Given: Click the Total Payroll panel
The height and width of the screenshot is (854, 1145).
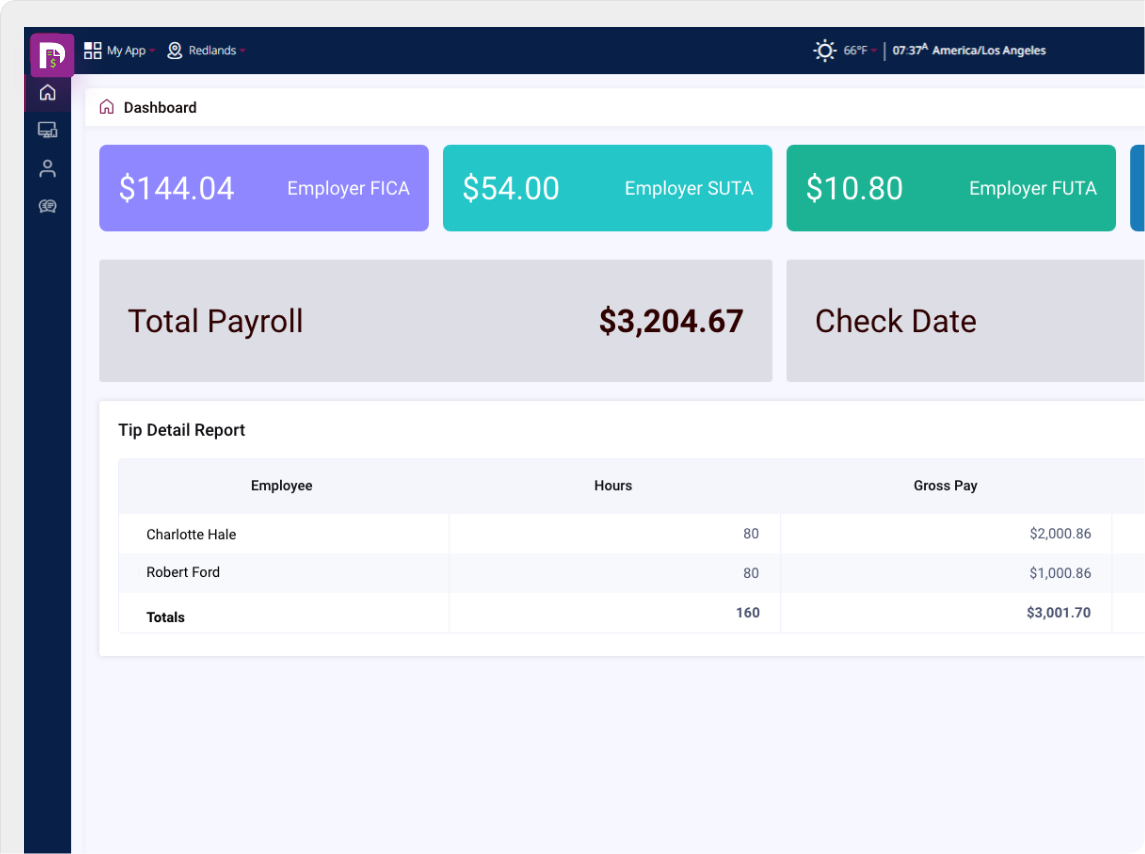Looking at the screenshot, I should 435,320.
